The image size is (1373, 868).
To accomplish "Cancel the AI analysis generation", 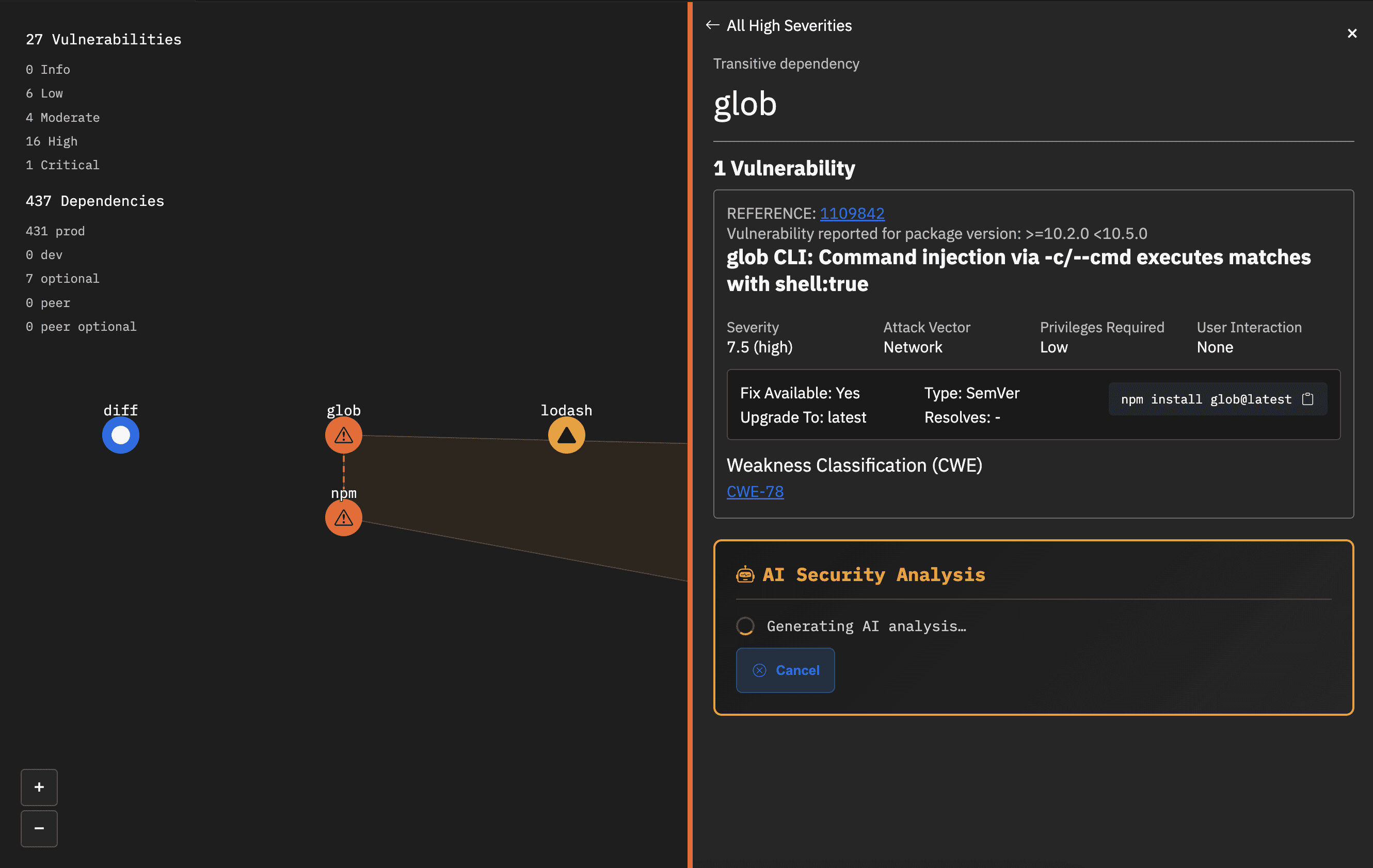I will [785, 670].
